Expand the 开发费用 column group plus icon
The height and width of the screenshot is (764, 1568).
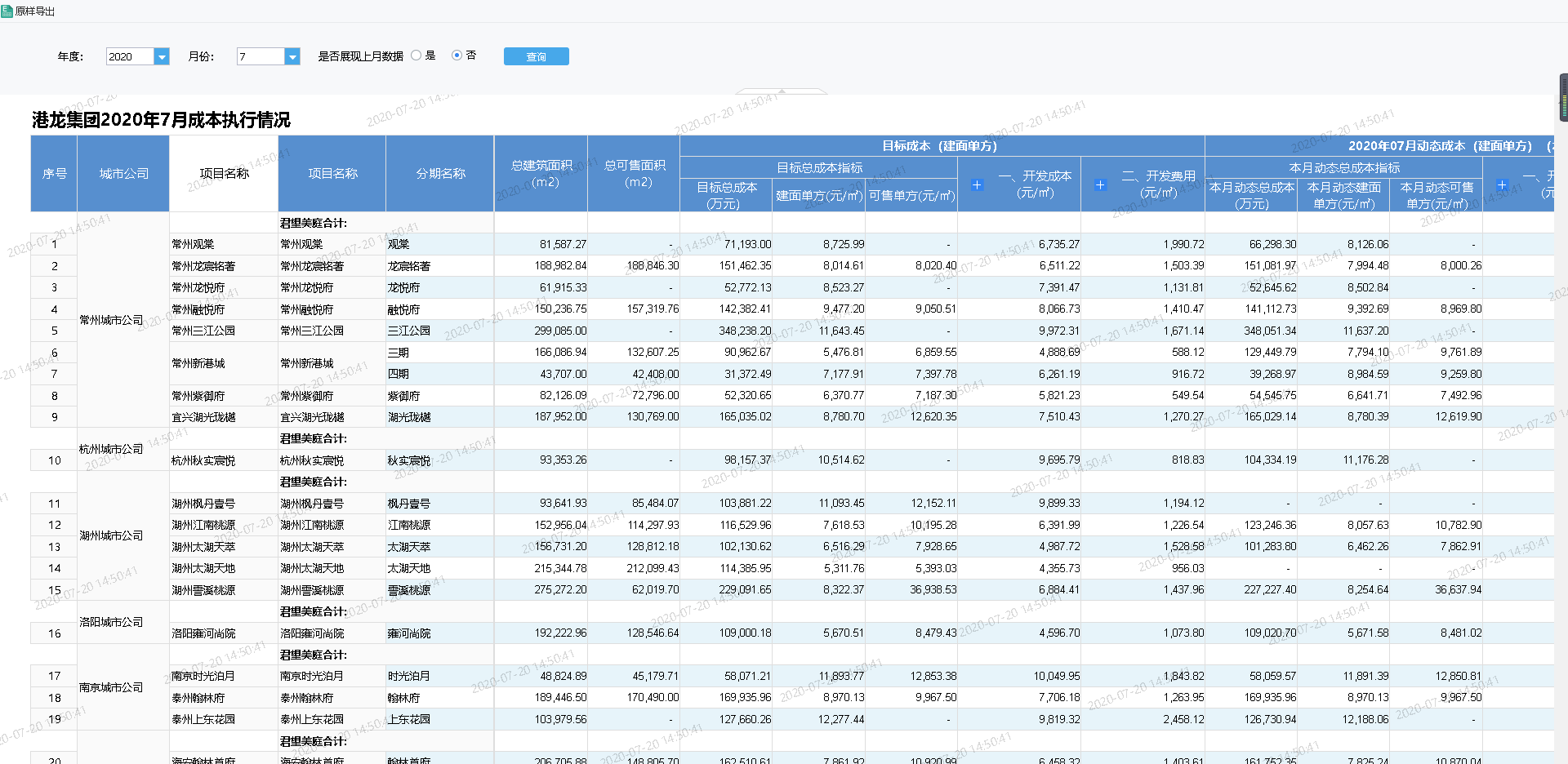click(1100, 184)
